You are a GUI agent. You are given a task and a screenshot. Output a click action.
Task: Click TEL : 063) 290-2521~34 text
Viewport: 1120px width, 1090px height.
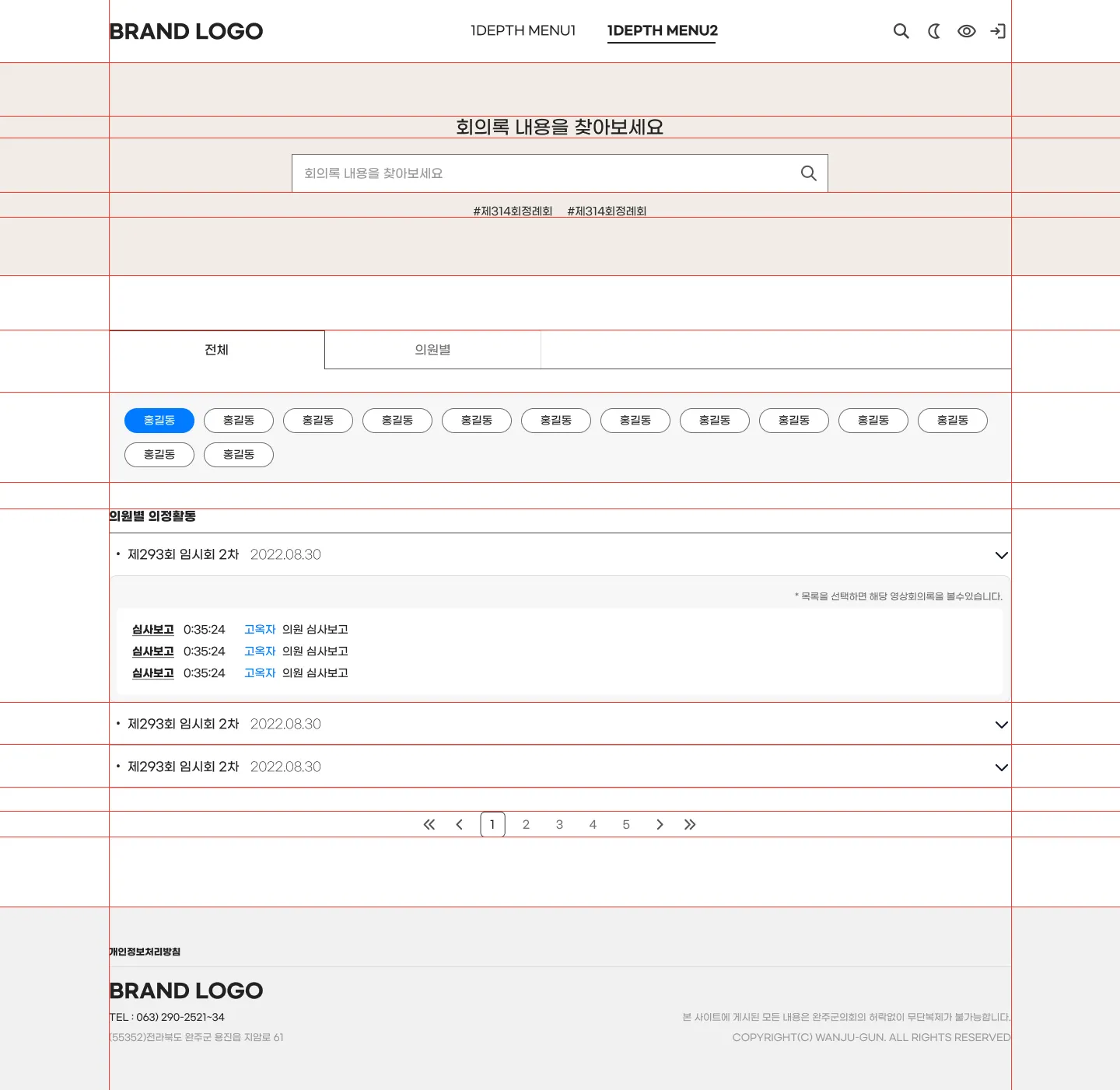coord(167,1018)
